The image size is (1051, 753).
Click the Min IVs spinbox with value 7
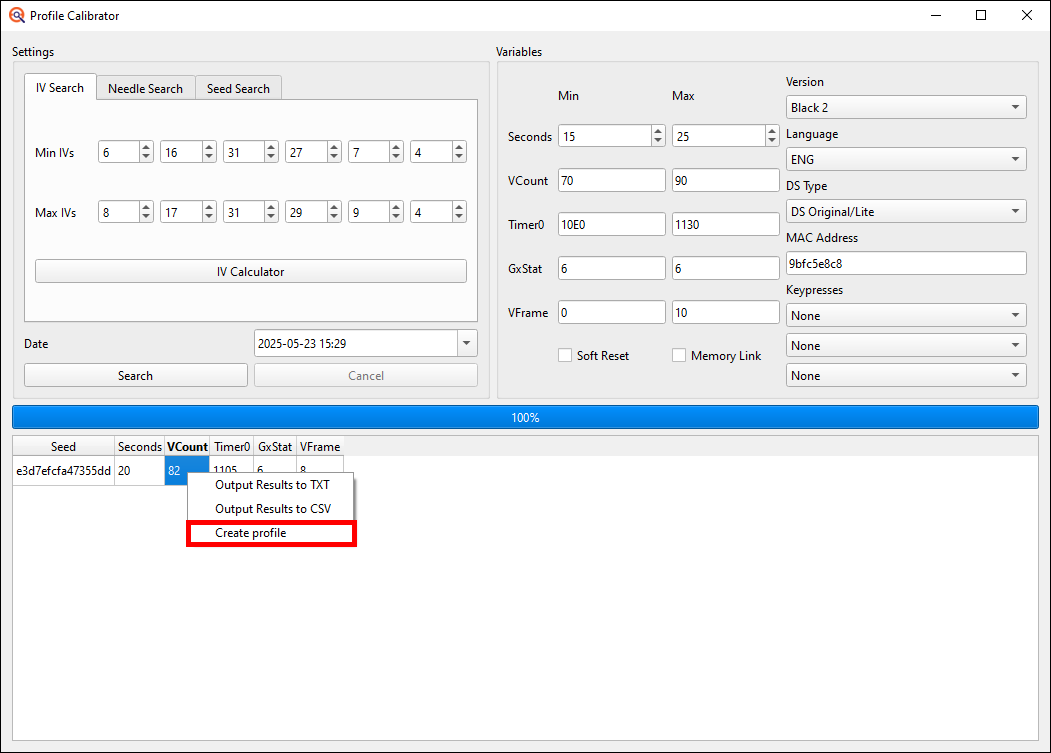375,152
